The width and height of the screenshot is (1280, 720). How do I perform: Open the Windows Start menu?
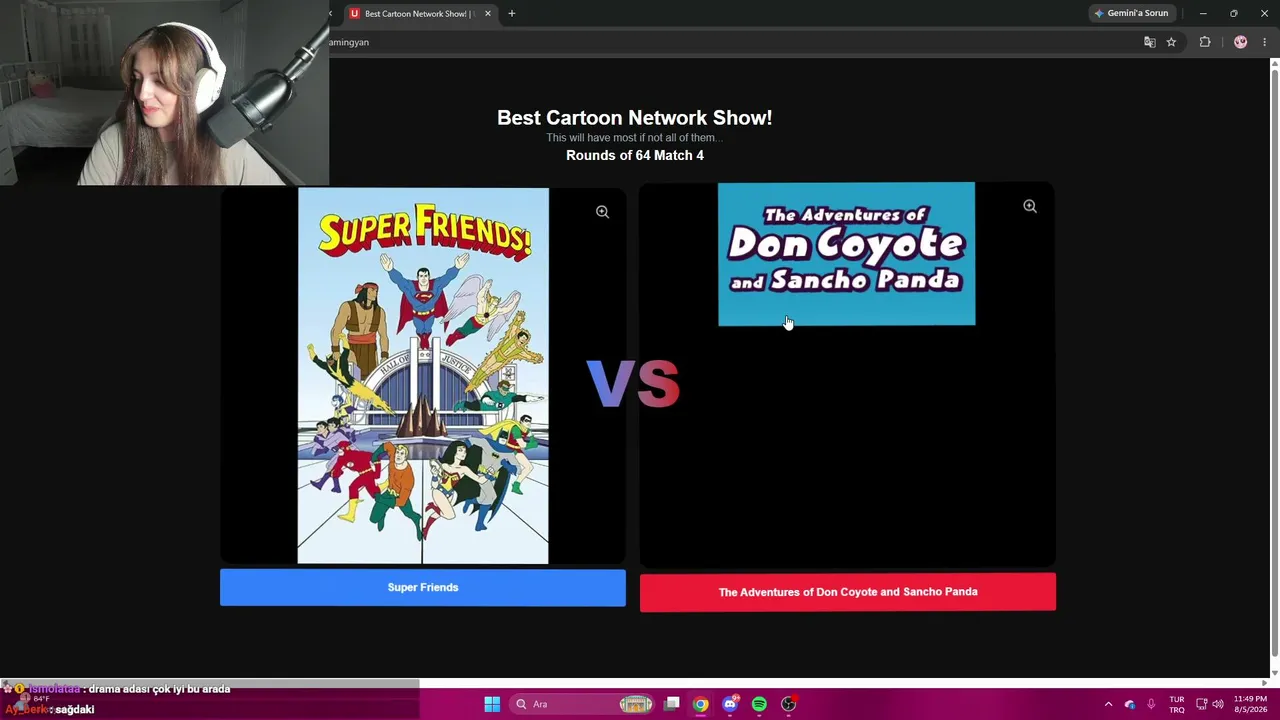492,704
